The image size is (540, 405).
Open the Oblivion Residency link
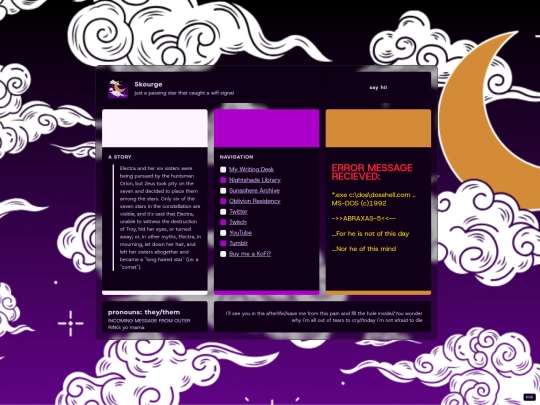click(x=255, y=201)
